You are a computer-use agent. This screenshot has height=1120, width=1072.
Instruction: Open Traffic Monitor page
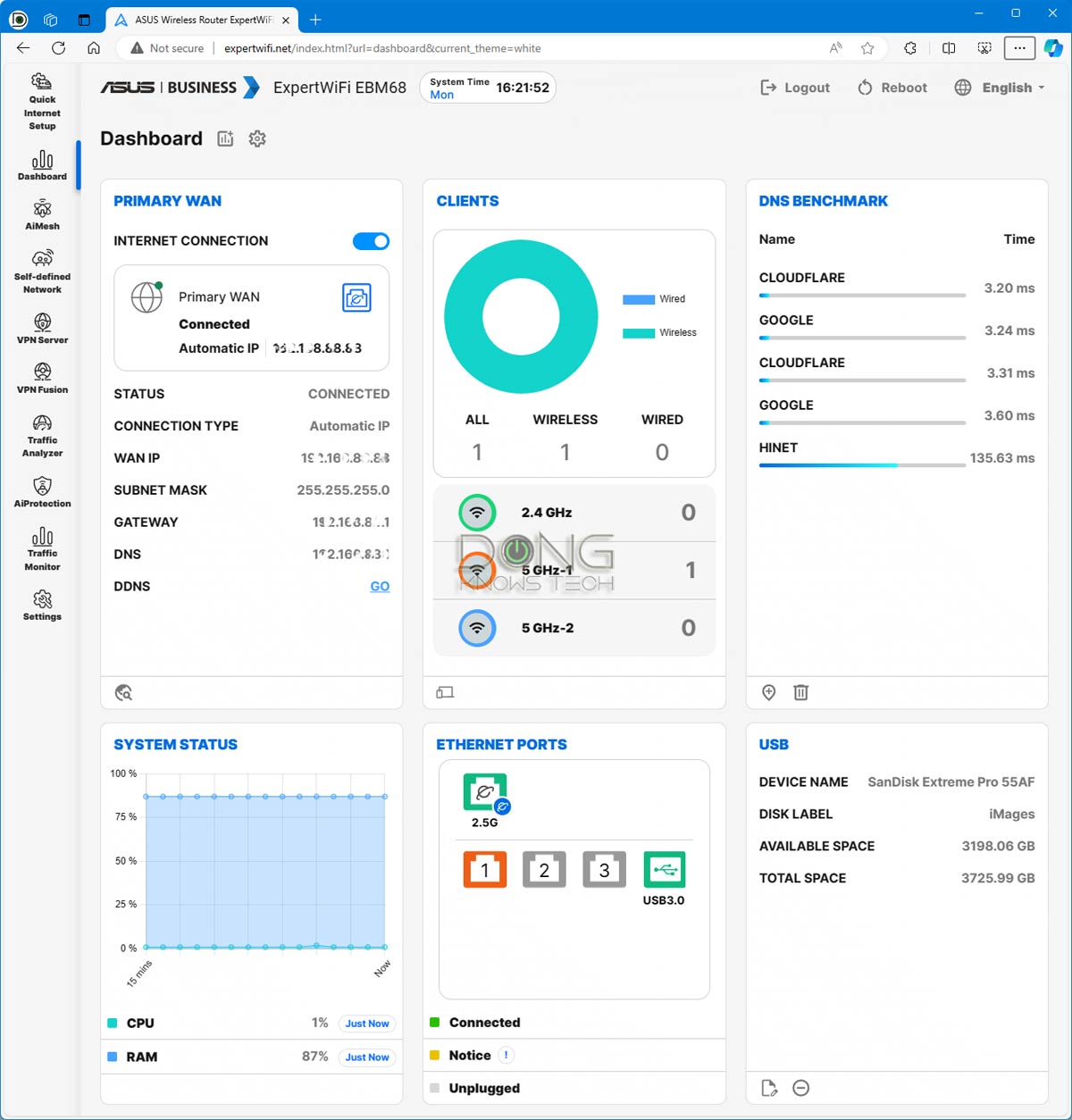[x=42, y=548]
